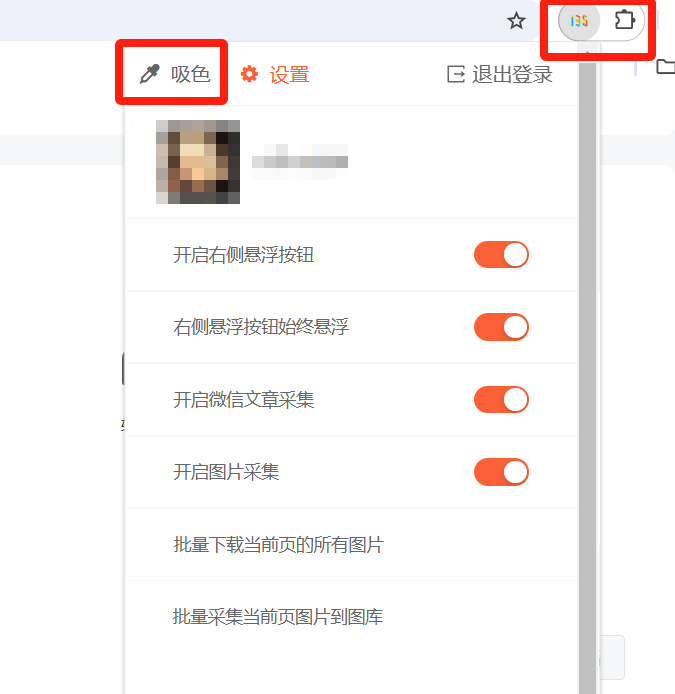Switch to the 设置 tab label
The width and height of the screenshot is (675, 694).
coord(289,74)
